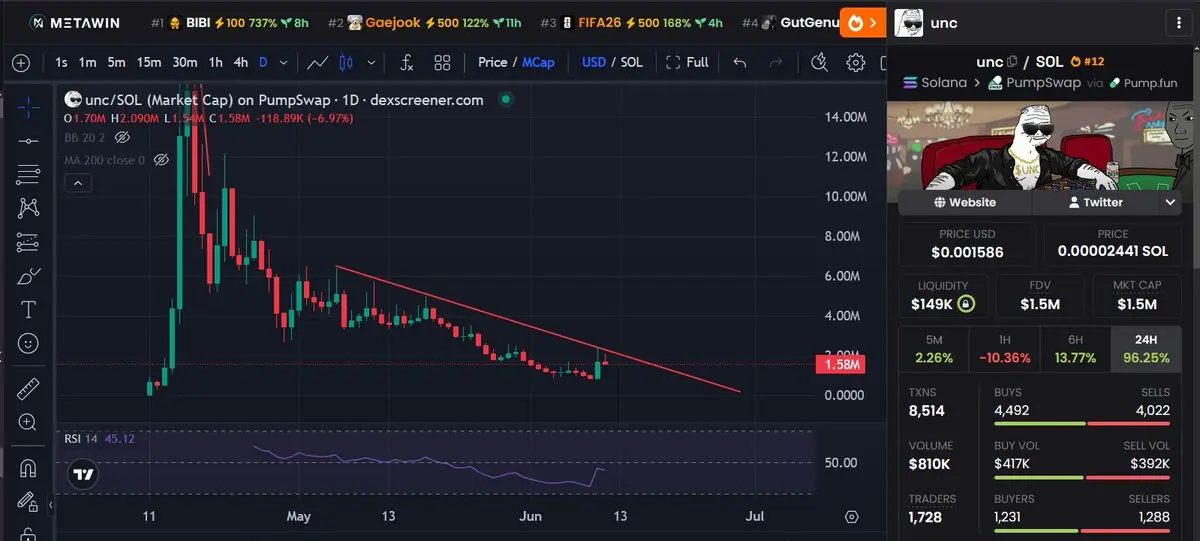Image resolution: width=1200 pixels, height=541 pixels.
Task: Select the D daily interval
Action: click(263, 62)
